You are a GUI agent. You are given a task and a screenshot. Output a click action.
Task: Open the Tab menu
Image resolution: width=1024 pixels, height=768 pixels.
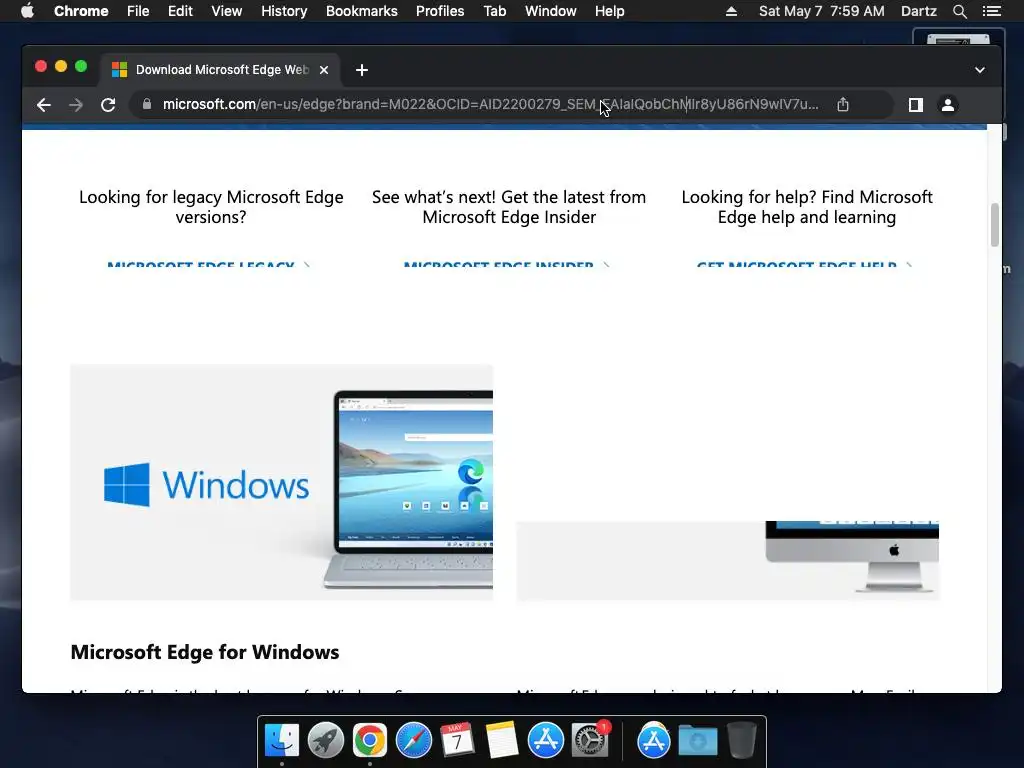point(494,11)
